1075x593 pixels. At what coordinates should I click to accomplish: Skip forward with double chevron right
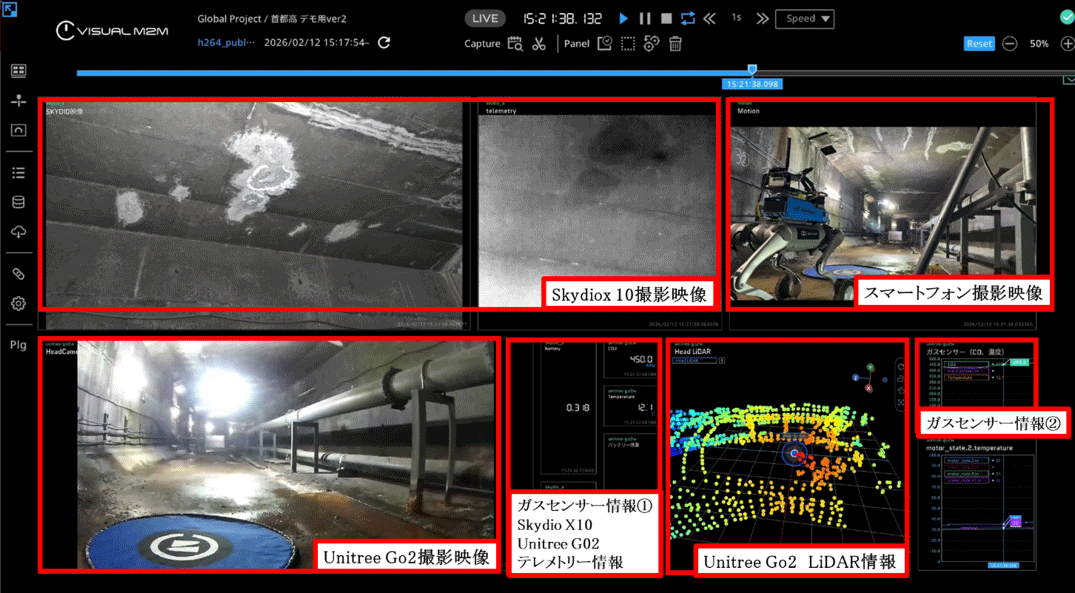(x=762, y=19)
